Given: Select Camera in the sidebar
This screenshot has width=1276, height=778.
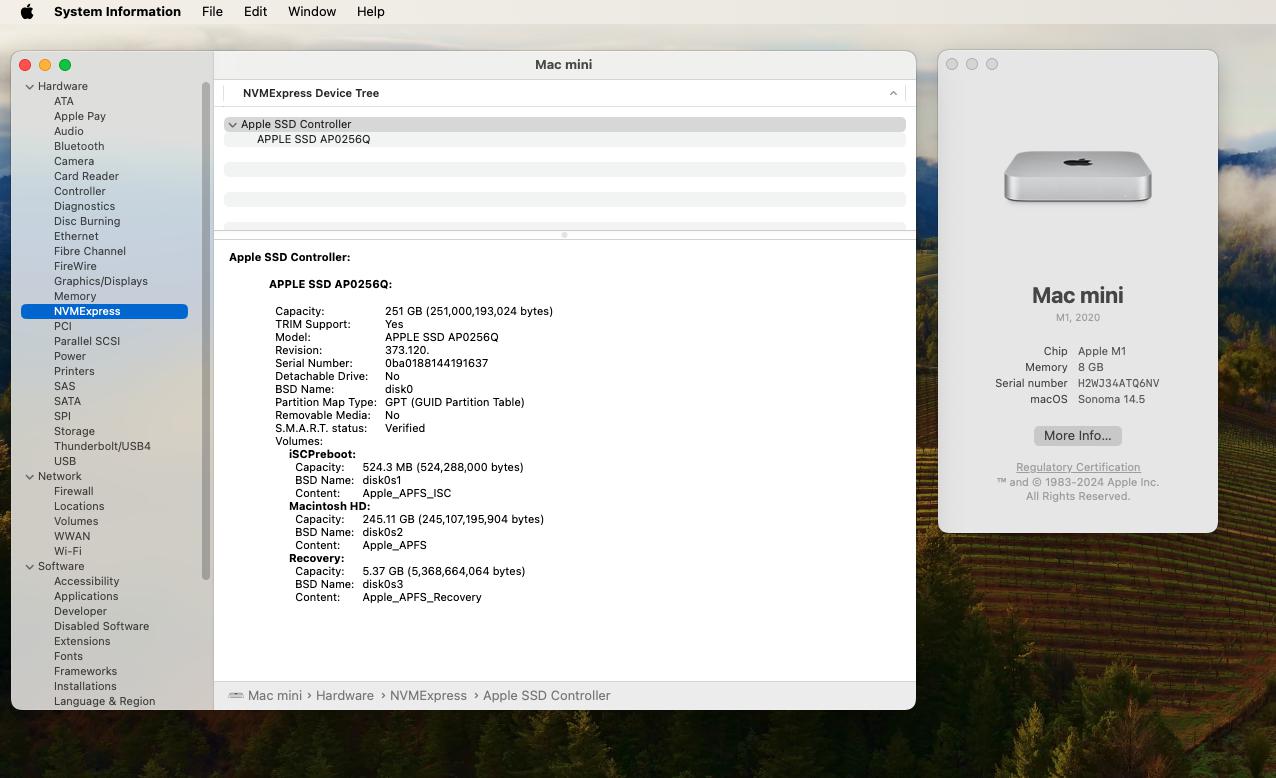Looking at the screenshot, I should coord(74,161).
